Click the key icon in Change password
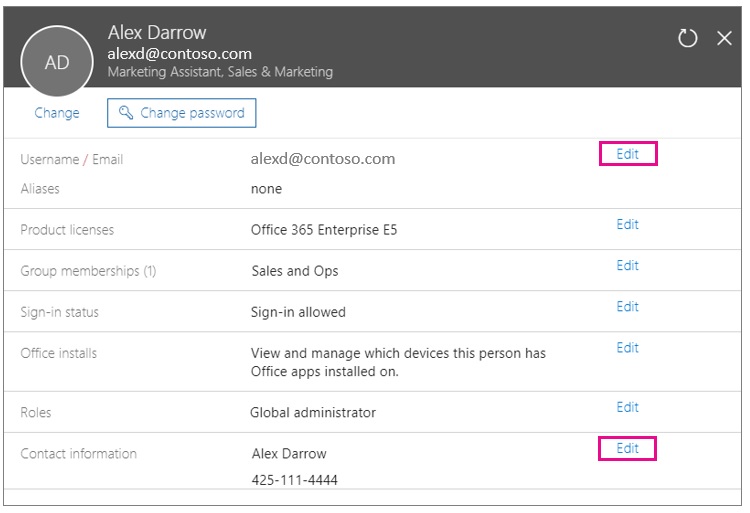This screenshot has width=750, height=513. [x=126, y=112]
